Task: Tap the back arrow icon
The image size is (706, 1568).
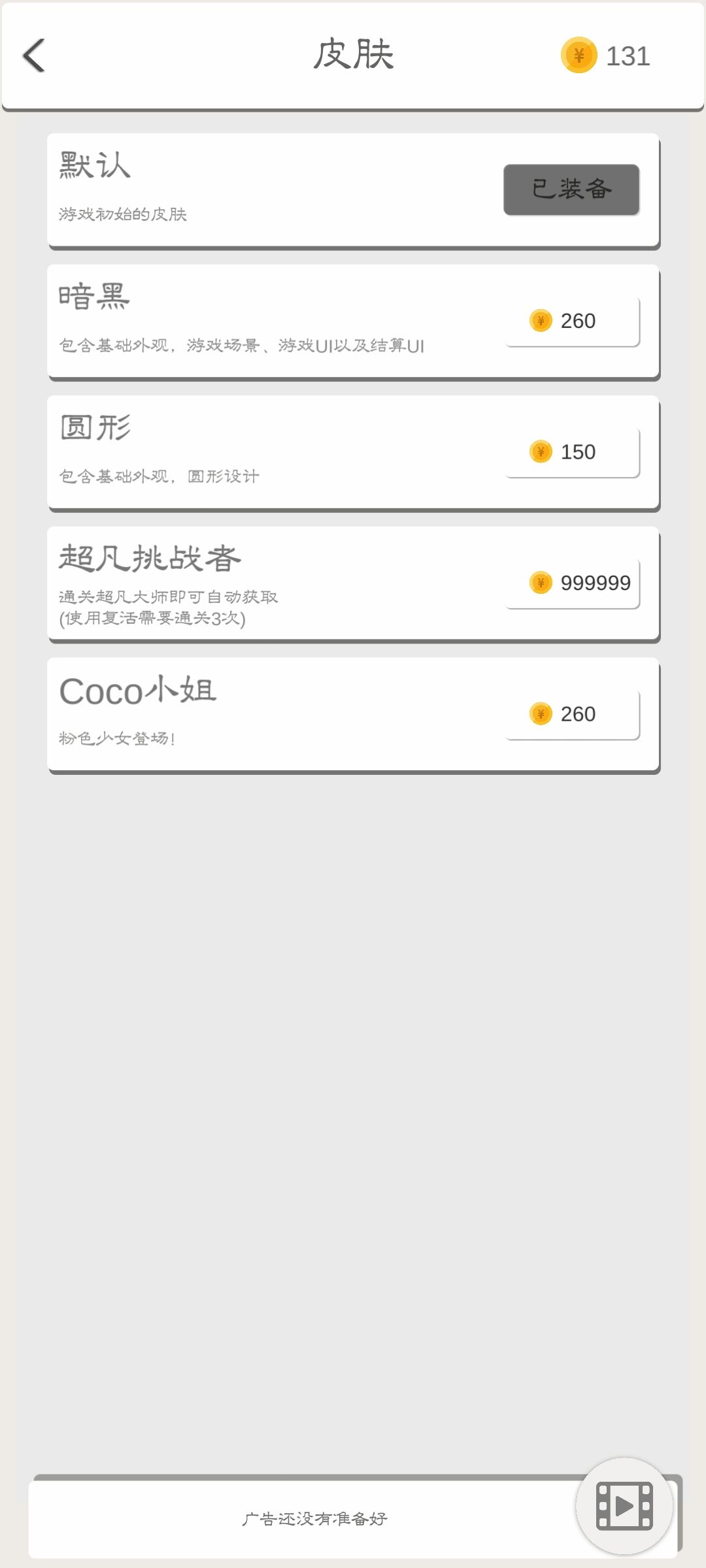Action: (34, 55)
